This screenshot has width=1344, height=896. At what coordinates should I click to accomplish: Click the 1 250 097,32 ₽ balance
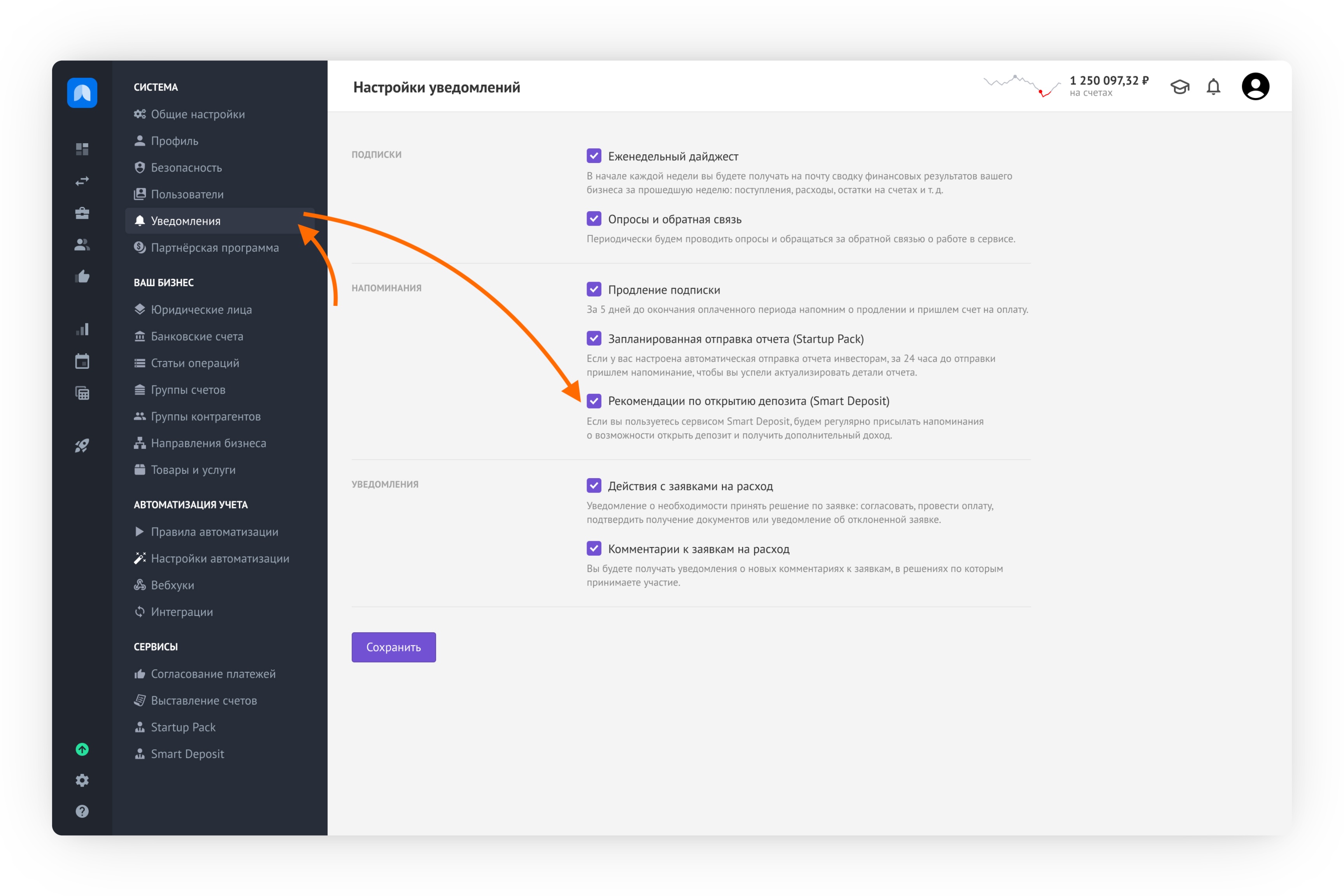click(x=1109, y=81)
